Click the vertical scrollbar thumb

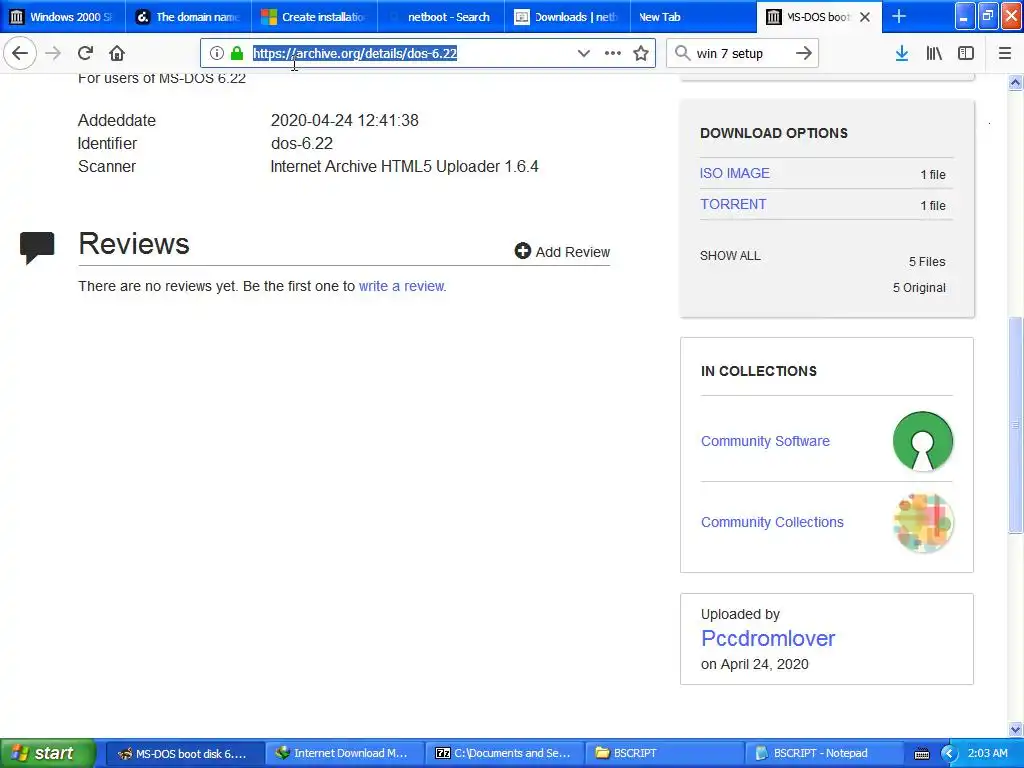tap(1015, 424)
